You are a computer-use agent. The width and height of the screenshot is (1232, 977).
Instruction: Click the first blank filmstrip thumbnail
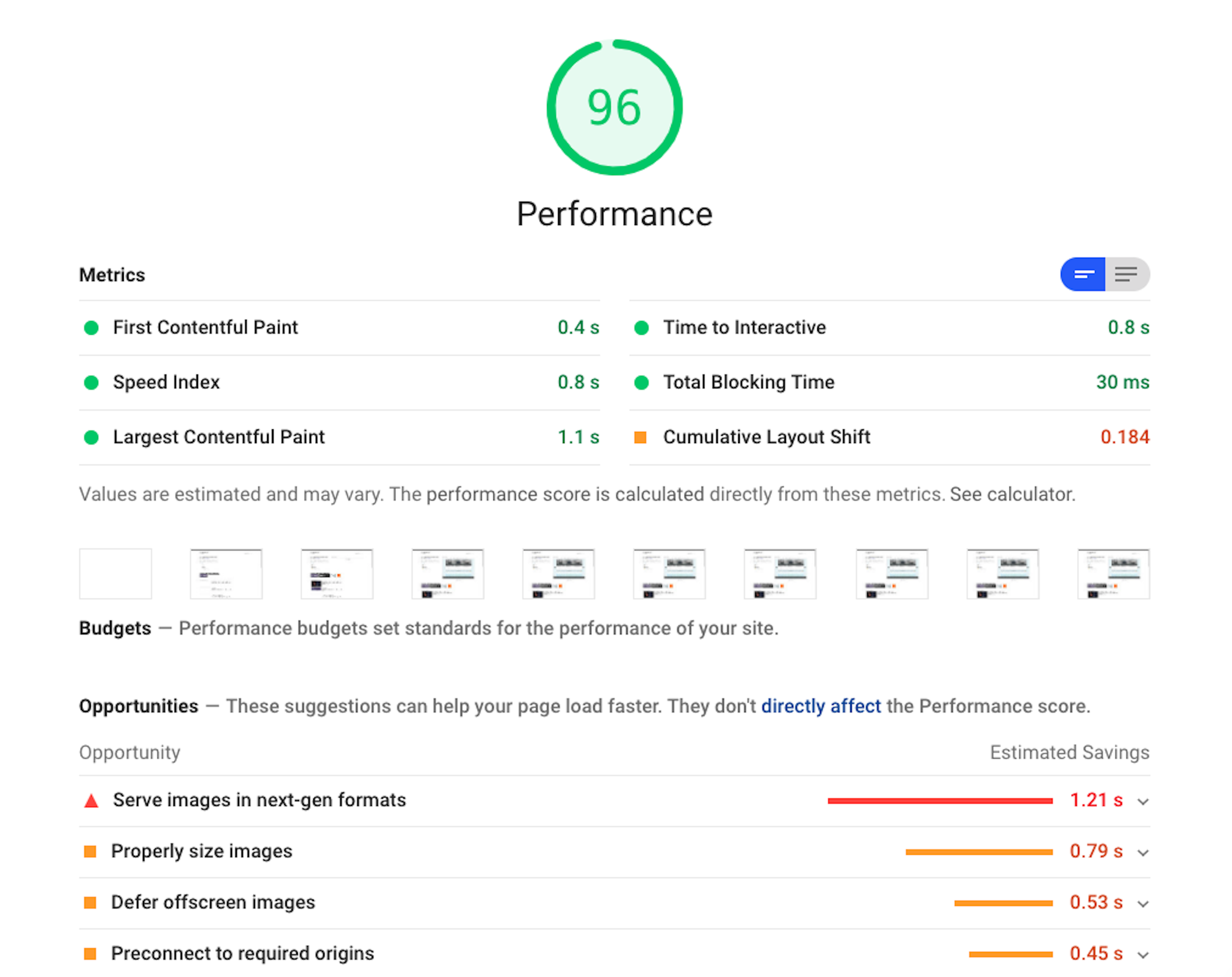[115, 574]
